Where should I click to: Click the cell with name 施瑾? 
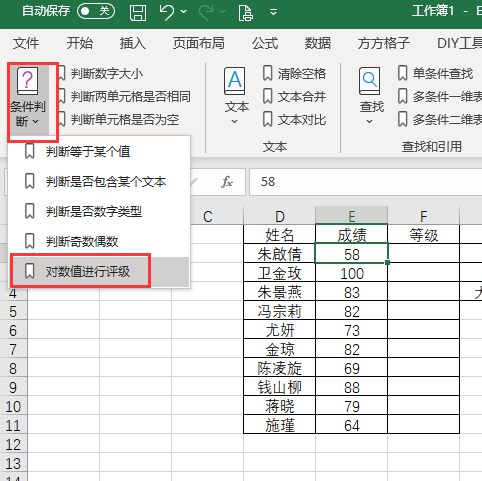tap(280, 425)
